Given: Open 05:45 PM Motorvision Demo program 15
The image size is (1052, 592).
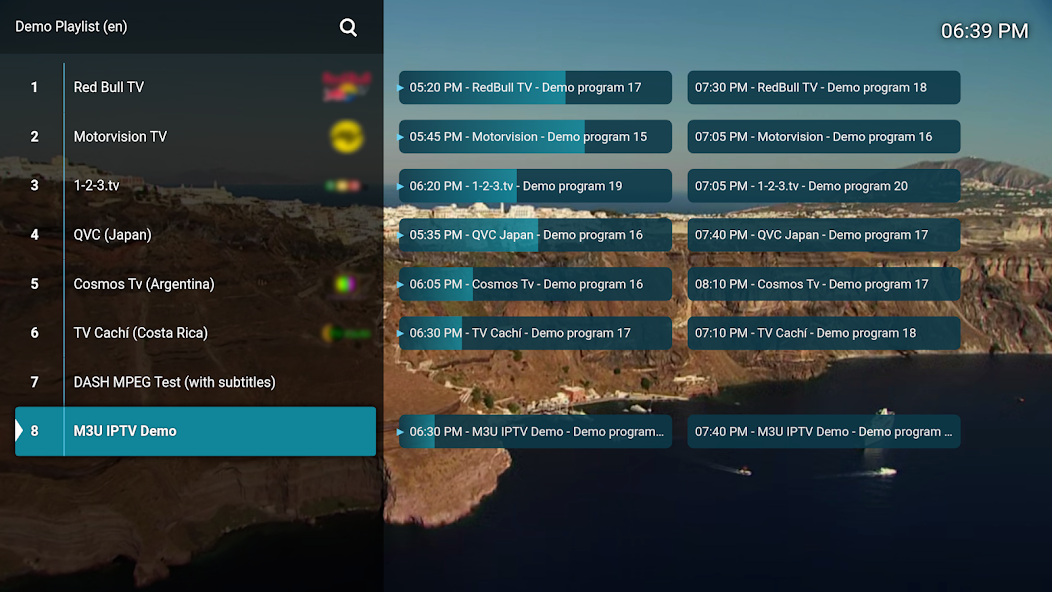Looking at the screenshot, I should [x=535, y=137].
